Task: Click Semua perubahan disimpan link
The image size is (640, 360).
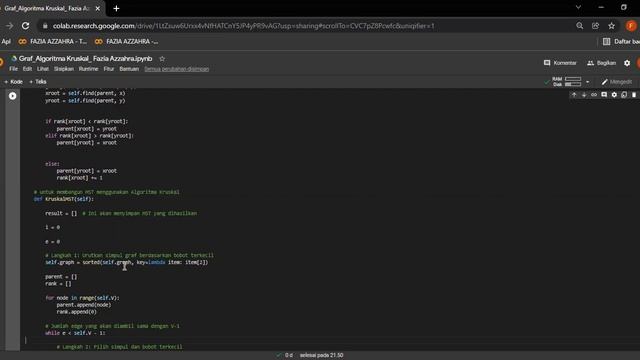Action: (x=177, y=69)
